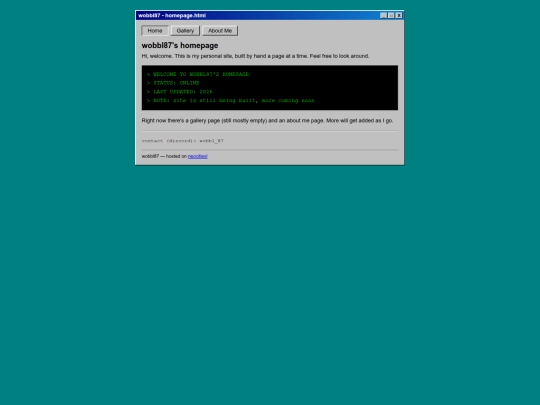This screenshot has width=540, height=405.
Task: Click the 'NOTE: site is still being built' line
Action: pyautogui.click(x=230, y=101)
